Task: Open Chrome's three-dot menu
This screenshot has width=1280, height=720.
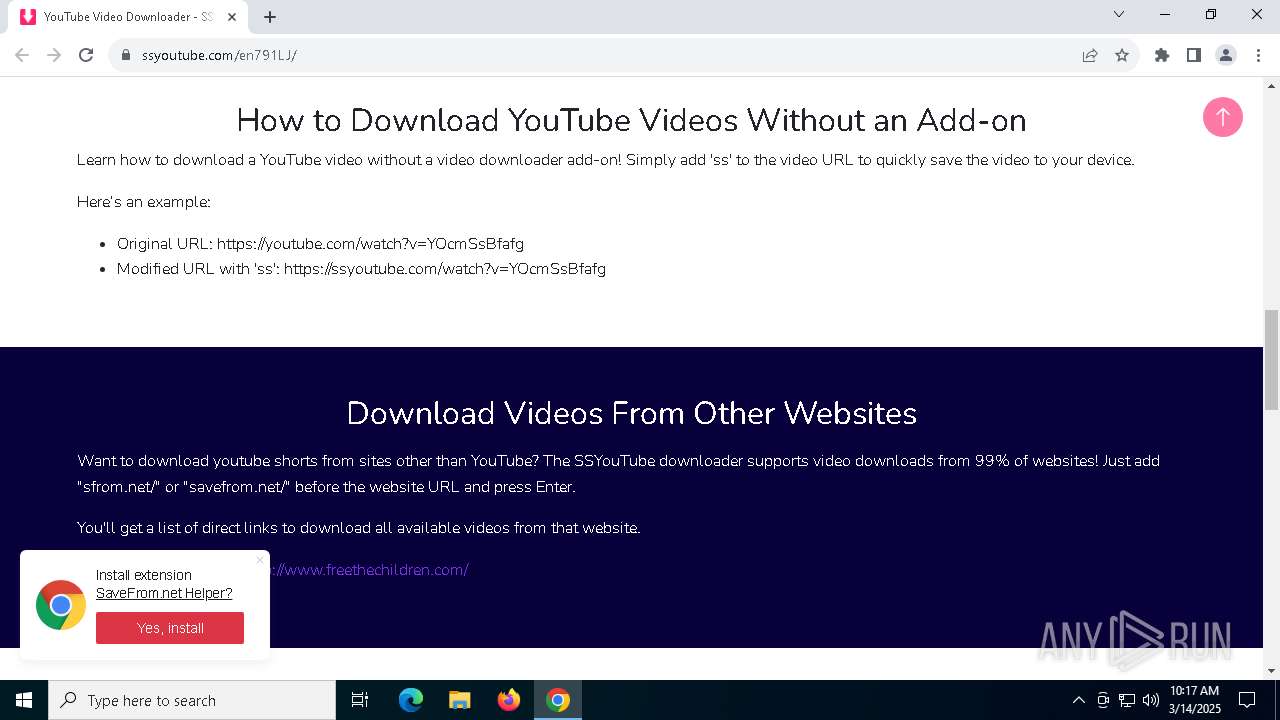Action: tap(1258, 55)
